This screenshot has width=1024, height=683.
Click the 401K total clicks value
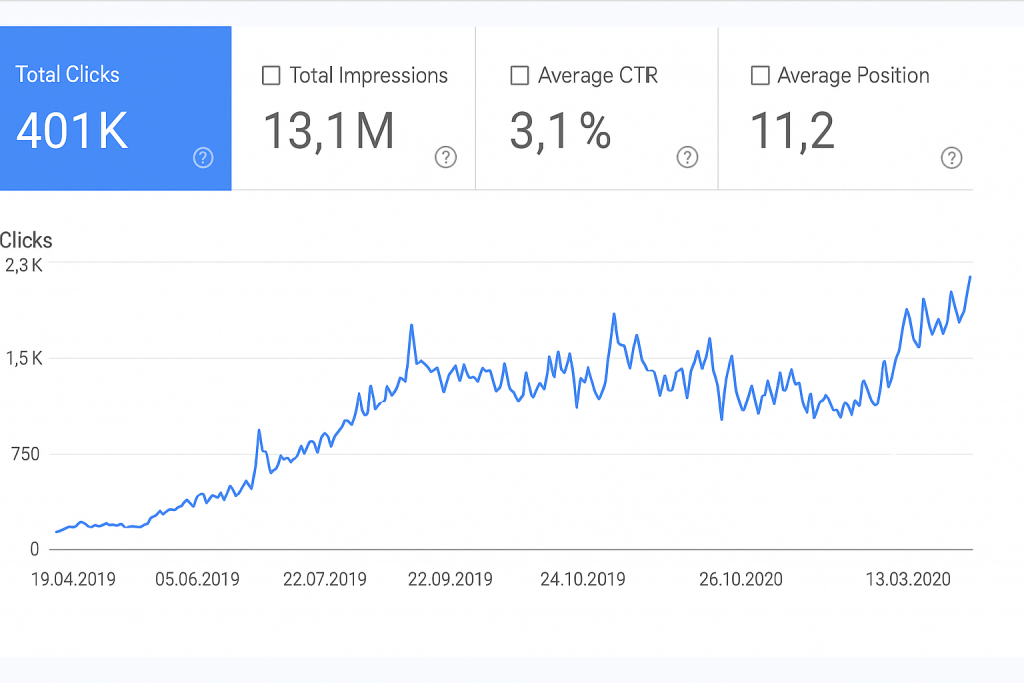pyautogui.click(x=72, y=131)
